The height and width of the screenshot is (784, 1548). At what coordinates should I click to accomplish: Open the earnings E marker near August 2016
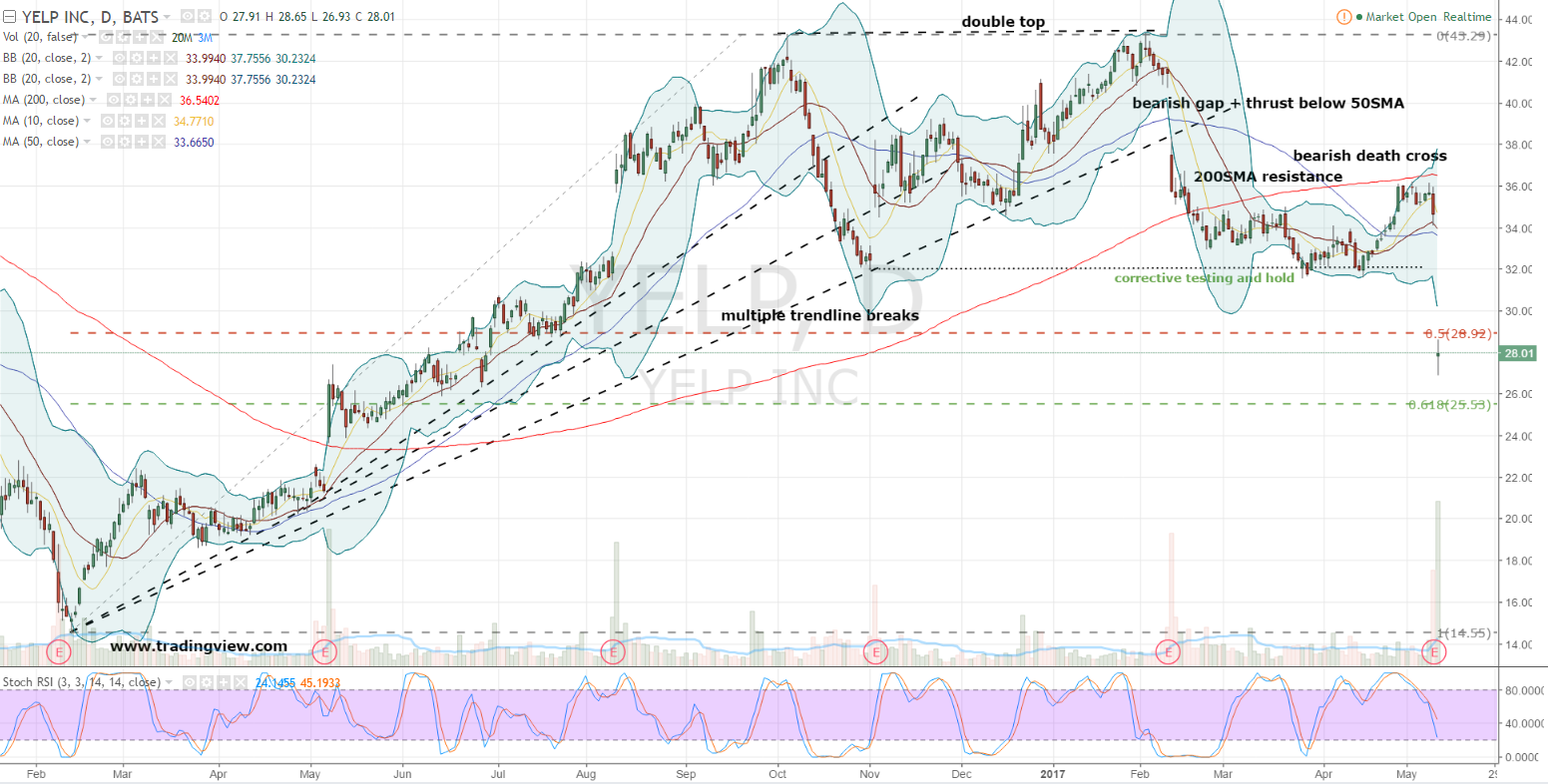click(x=613, y=652)
